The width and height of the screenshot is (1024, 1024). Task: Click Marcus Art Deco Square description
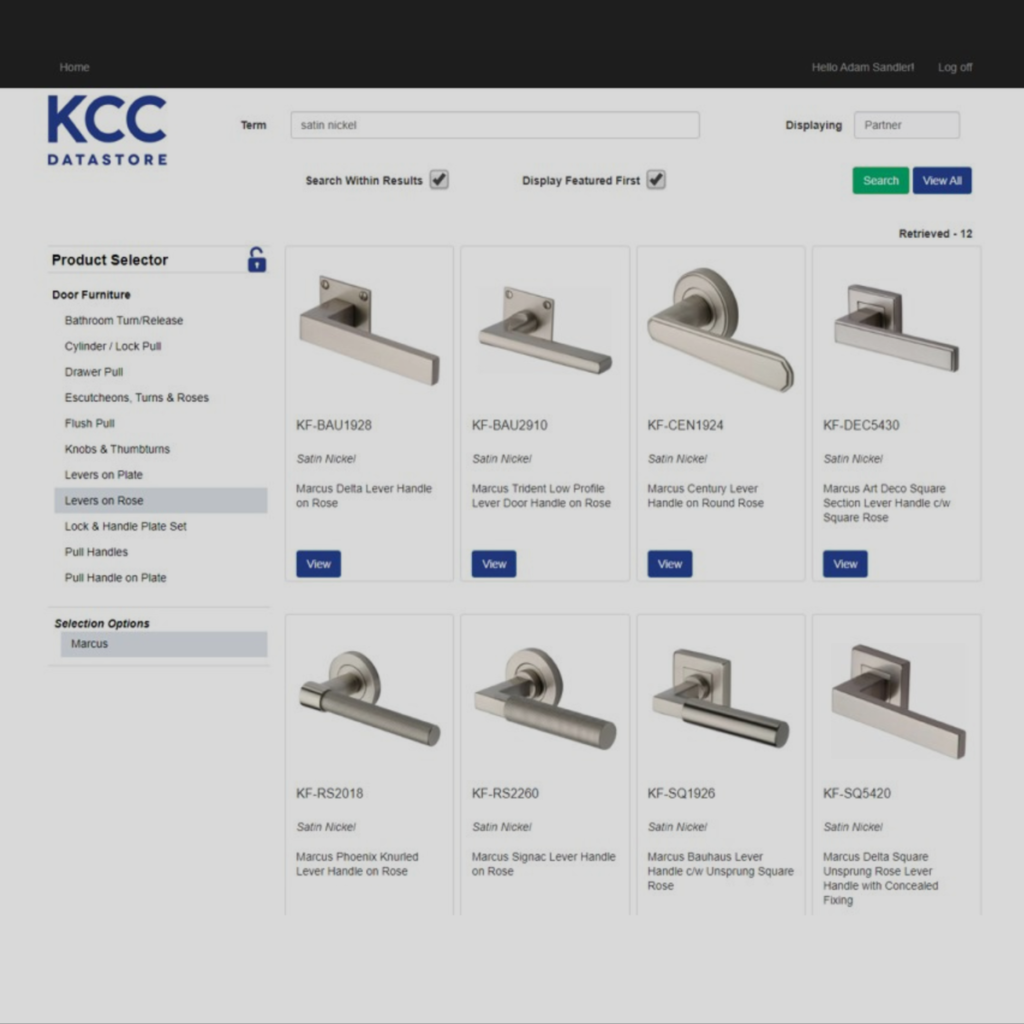coord(886,503)
